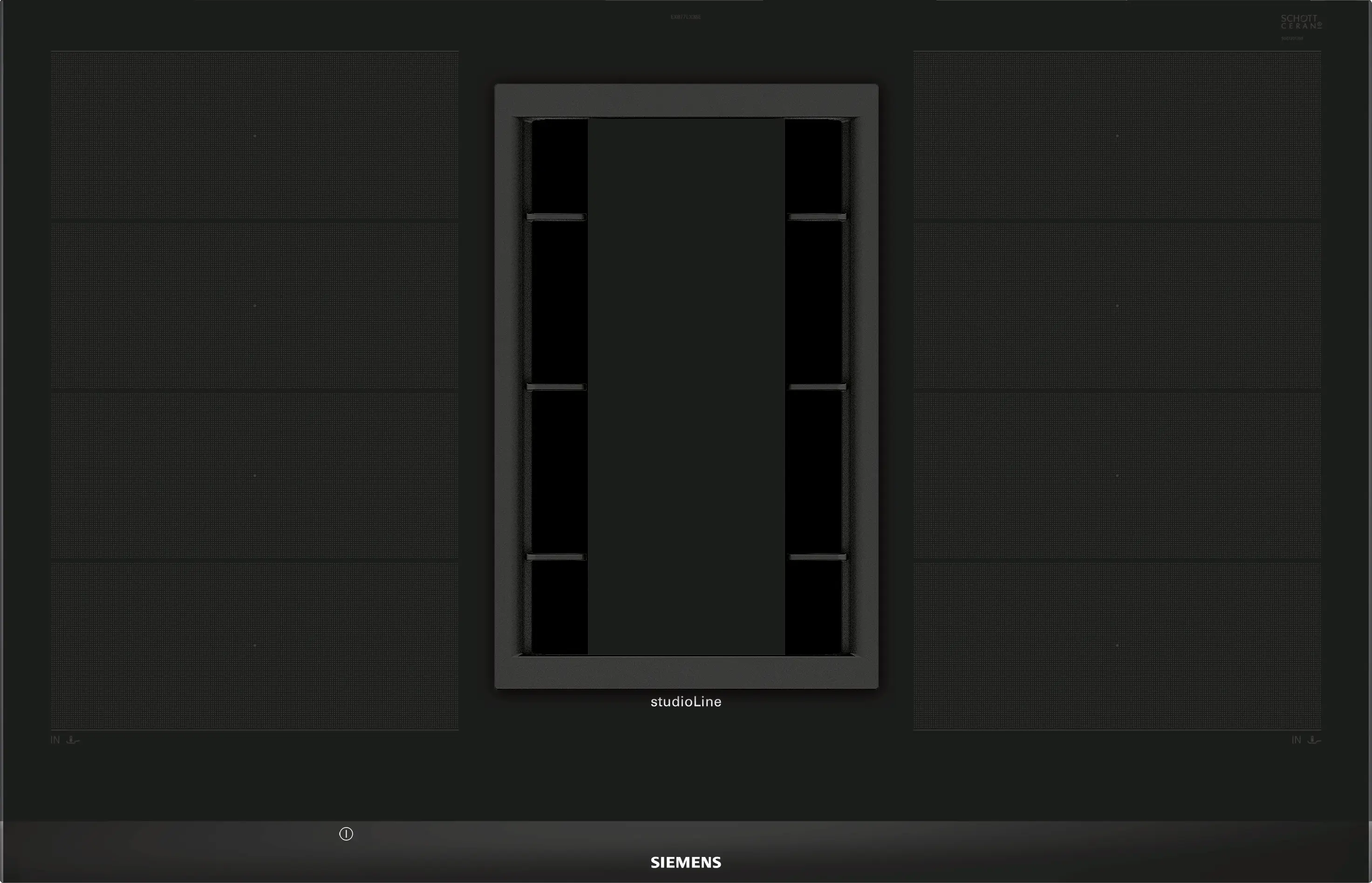This screenshot has width=1372, height=883.
Task: Select the second right cooking zone from top
Action: [1117, 306]
